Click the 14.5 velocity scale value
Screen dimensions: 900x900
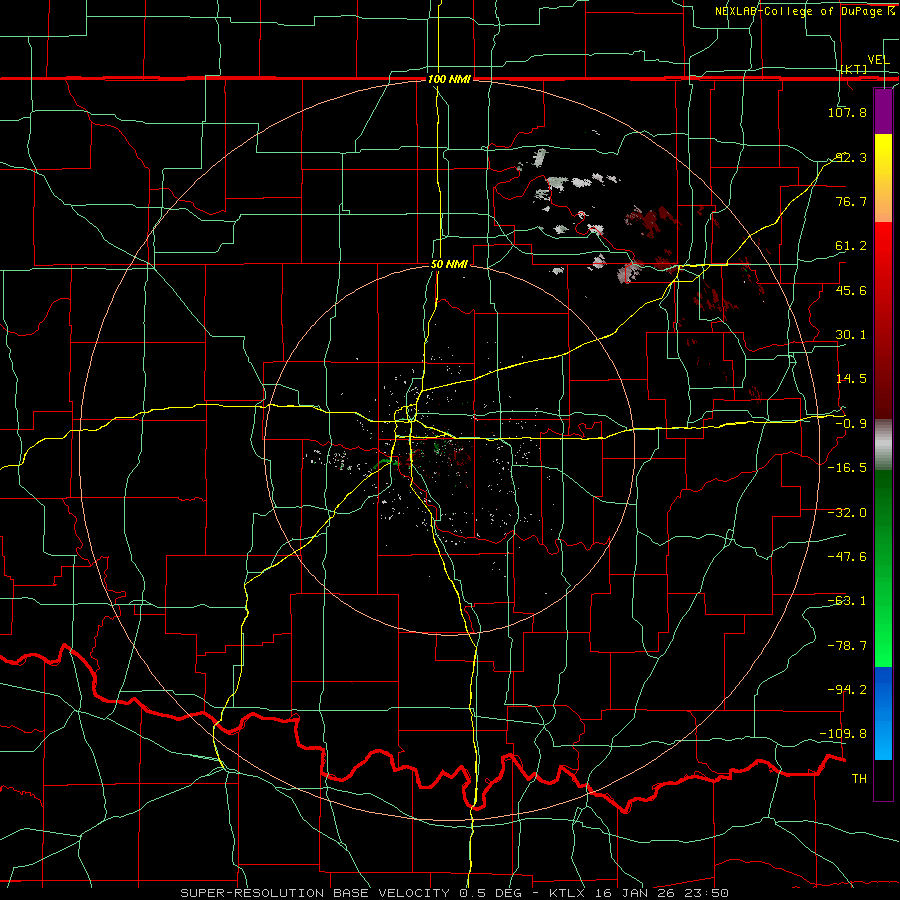coord(850,379)
